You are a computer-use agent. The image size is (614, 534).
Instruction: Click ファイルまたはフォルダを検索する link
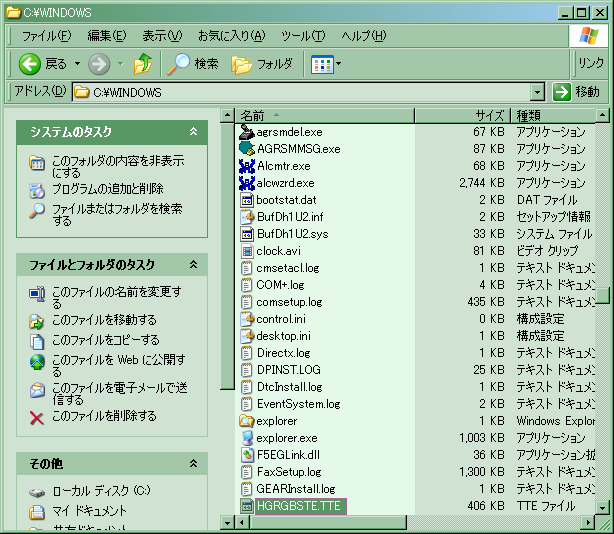[117, 214]
